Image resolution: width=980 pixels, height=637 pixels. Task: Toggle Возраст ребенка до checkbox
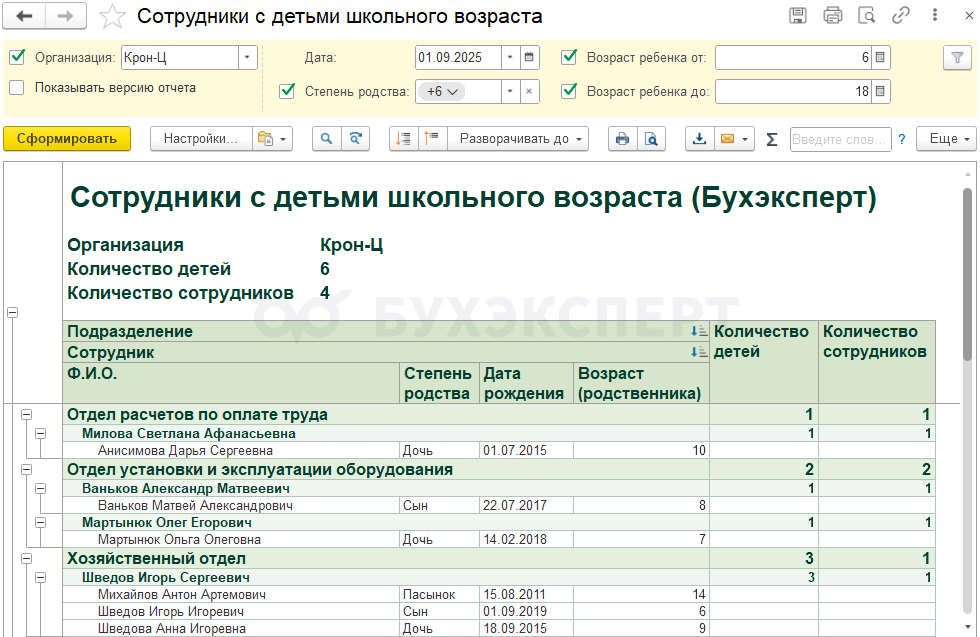[x=569, y=91]
